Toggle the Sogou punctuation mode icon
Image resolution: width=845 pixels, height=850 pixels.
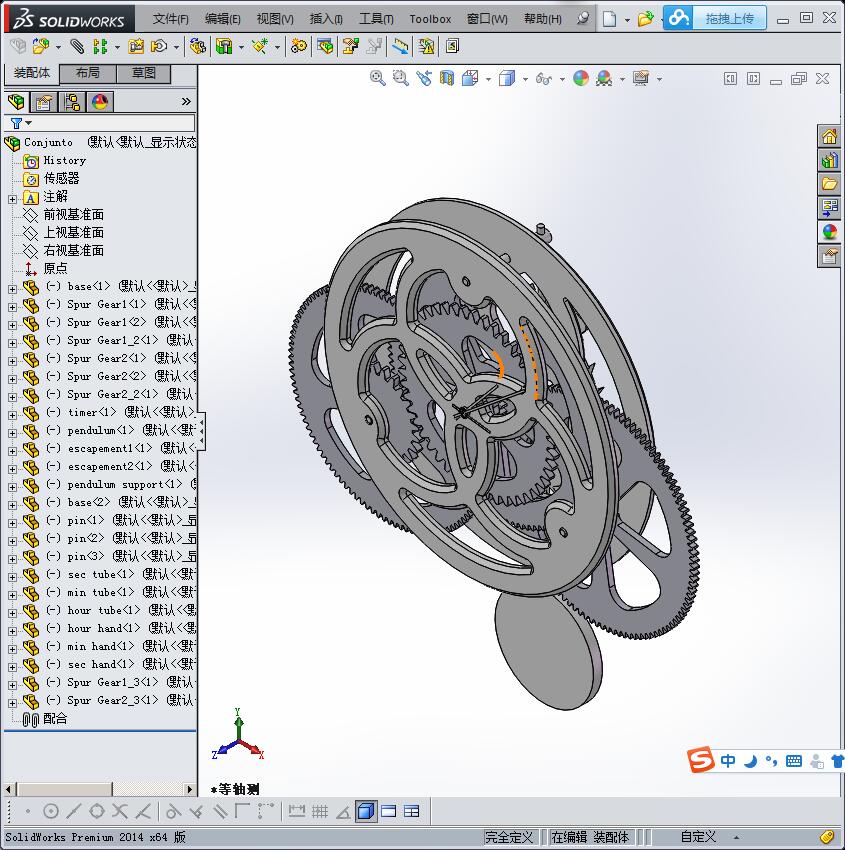point(771,761)
